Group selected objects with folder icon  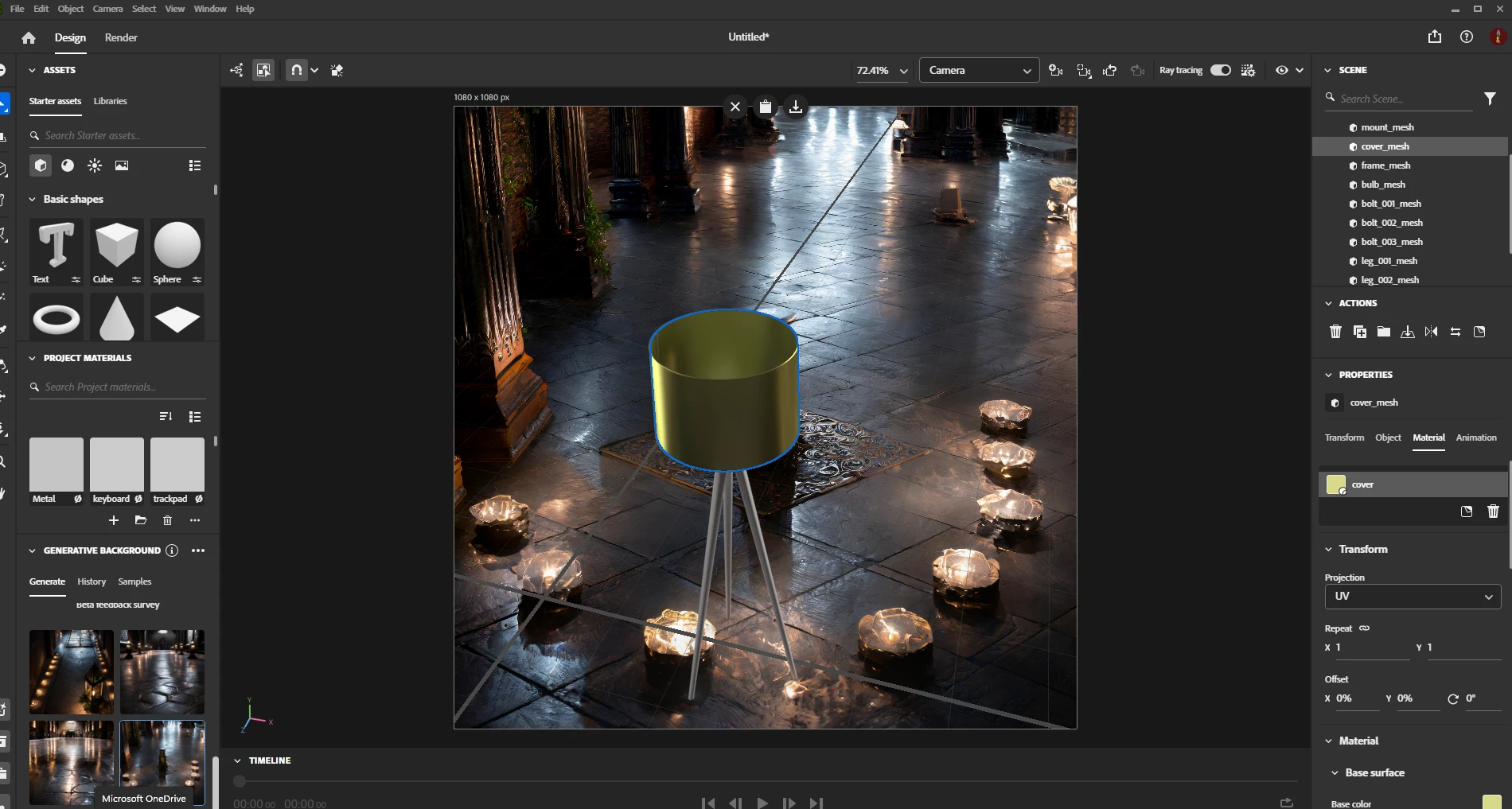click(1384, 332)
